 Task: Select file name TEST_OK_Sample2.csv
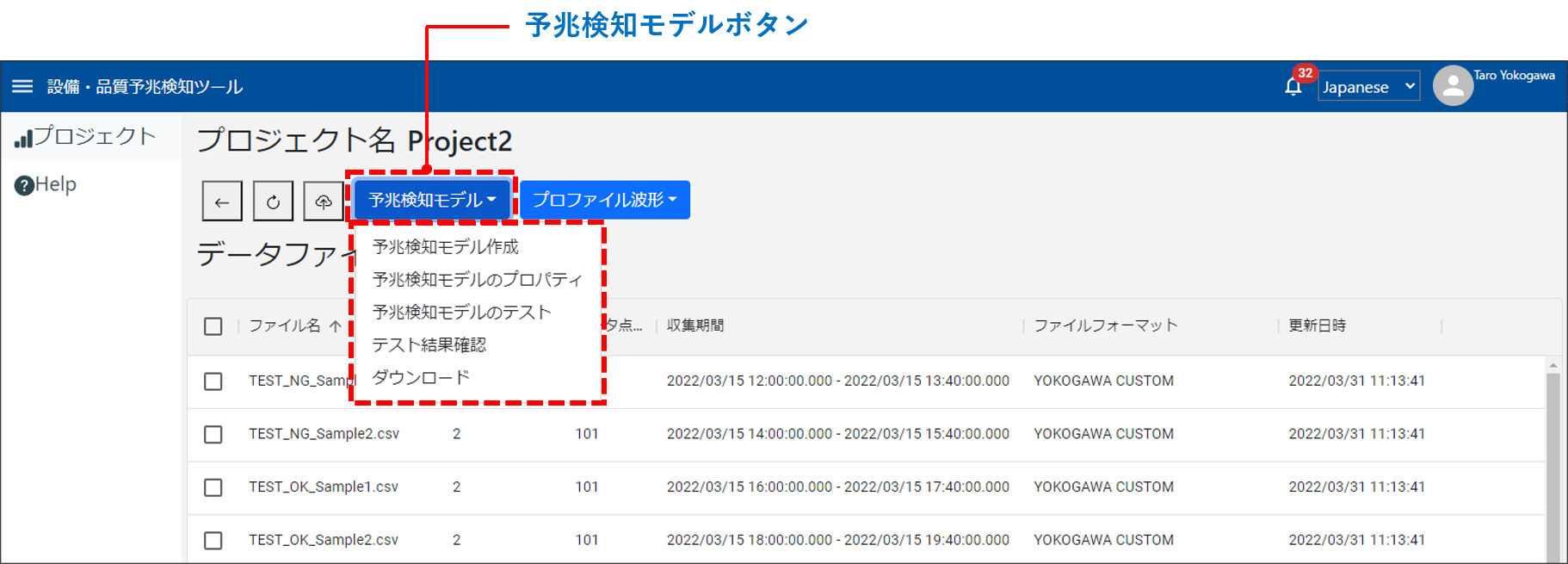pyautogui.click(x=324, y=540)
